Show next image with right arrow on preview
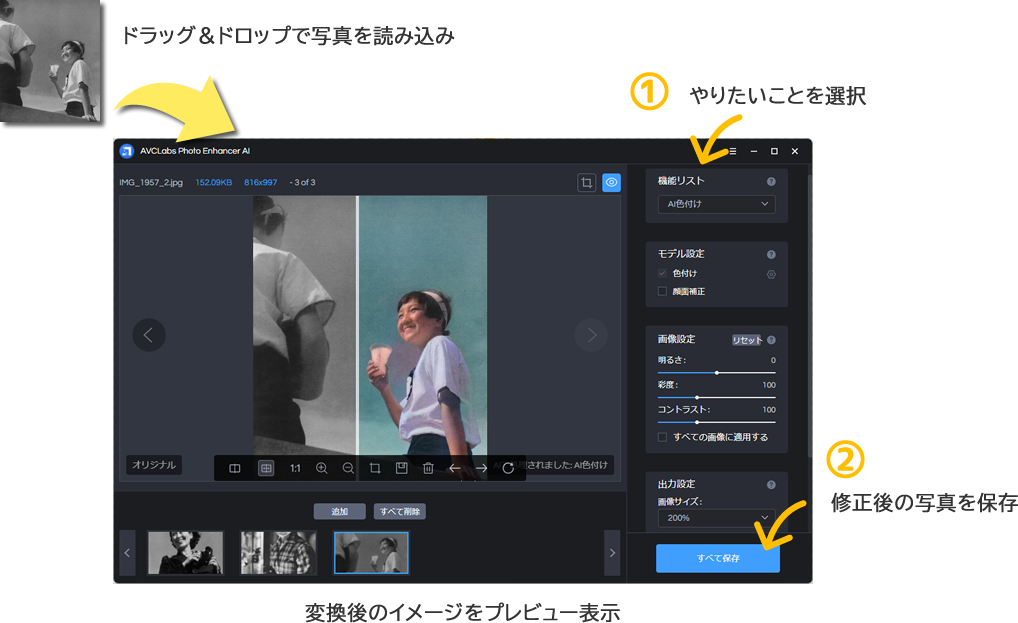Screen dimensions: 1018x623 [591, 335]
